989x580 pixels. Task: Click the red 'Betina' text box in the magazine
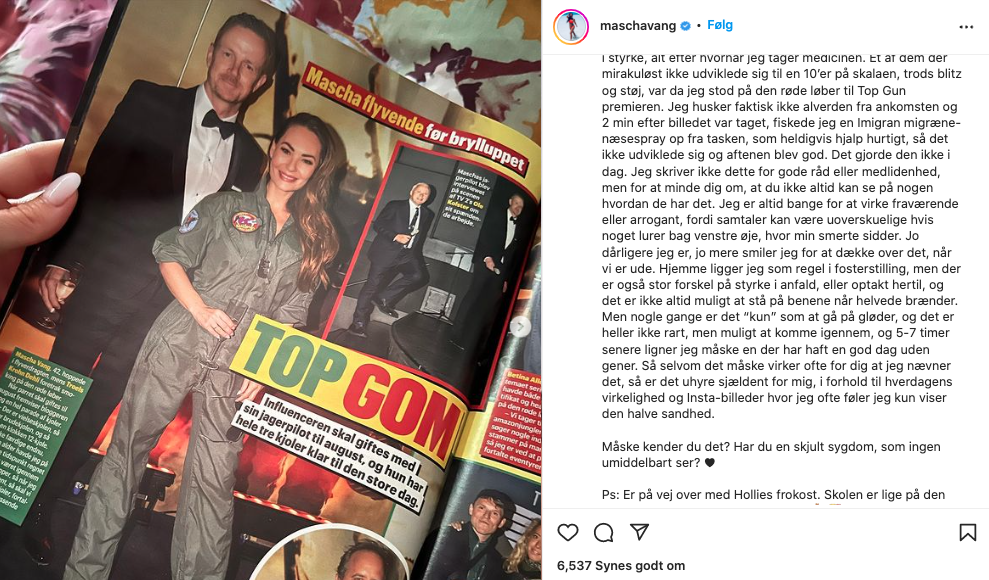516,421
